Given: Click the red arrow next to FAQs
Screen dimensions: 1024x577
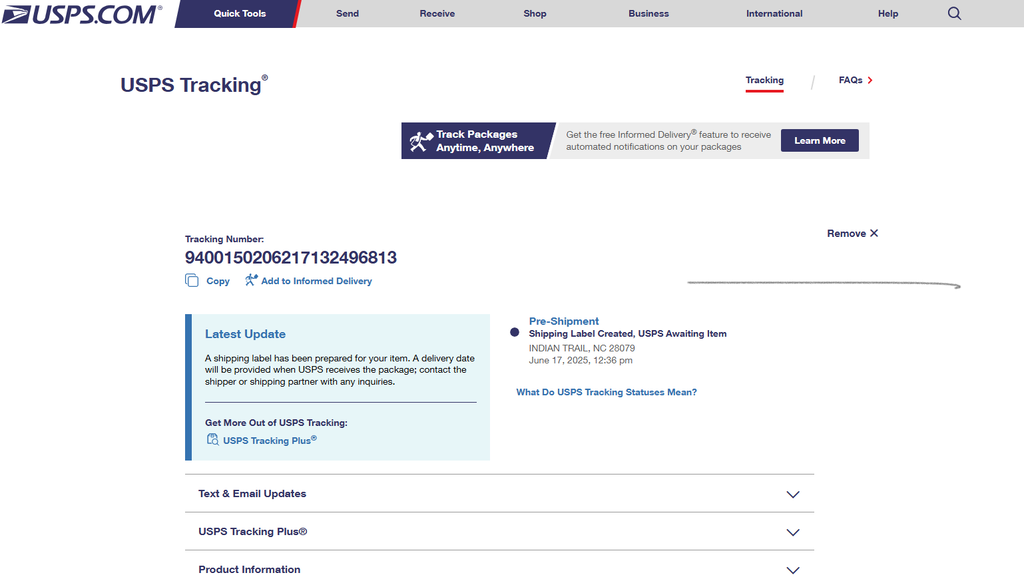Looking at the screenshot, I should (870, 80).
